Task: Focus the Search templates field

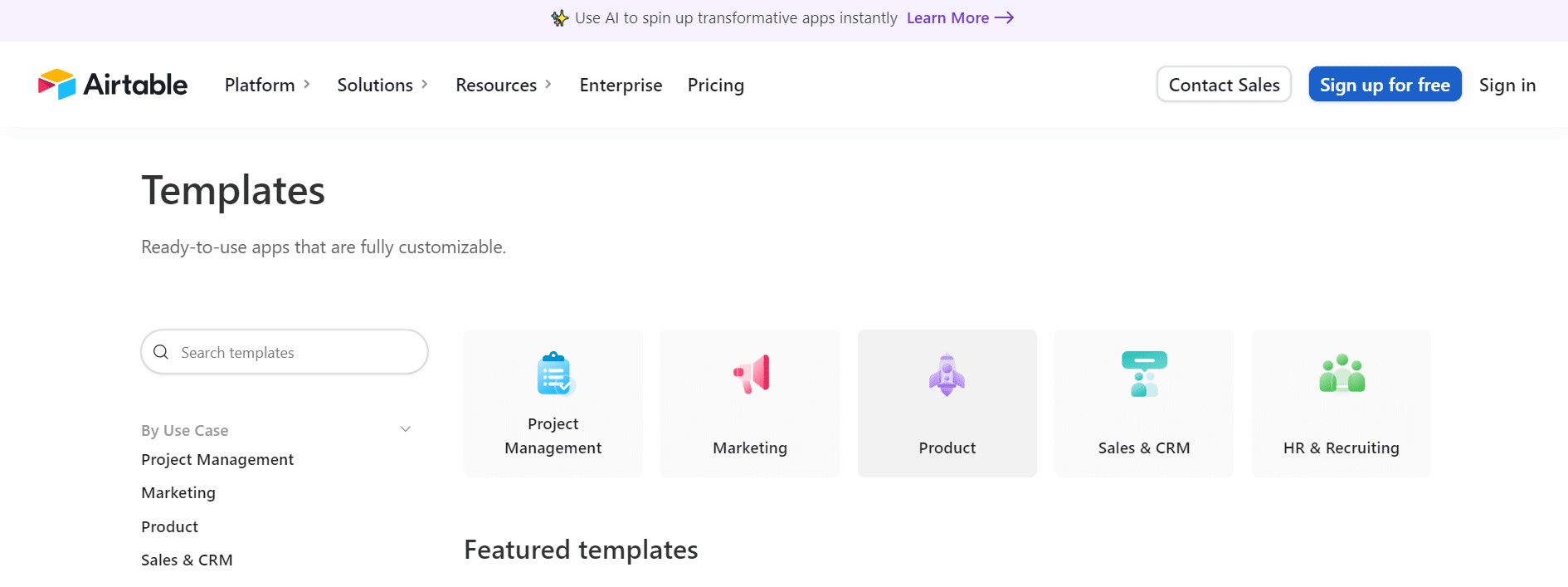Action: [x=285, y=352]
